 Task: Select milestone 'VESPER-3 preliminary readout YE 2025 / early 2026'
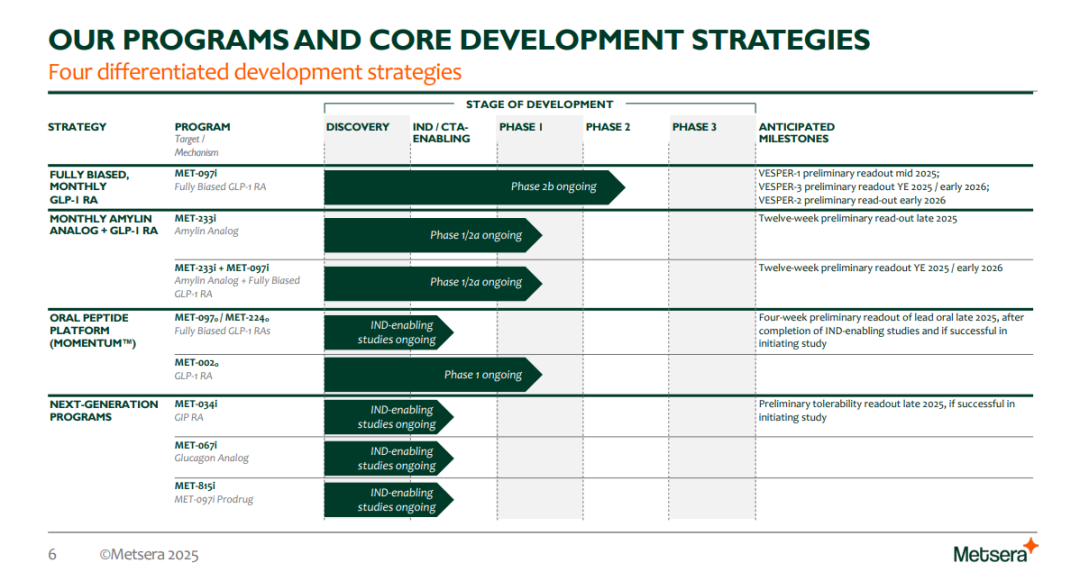coord(873,187)
